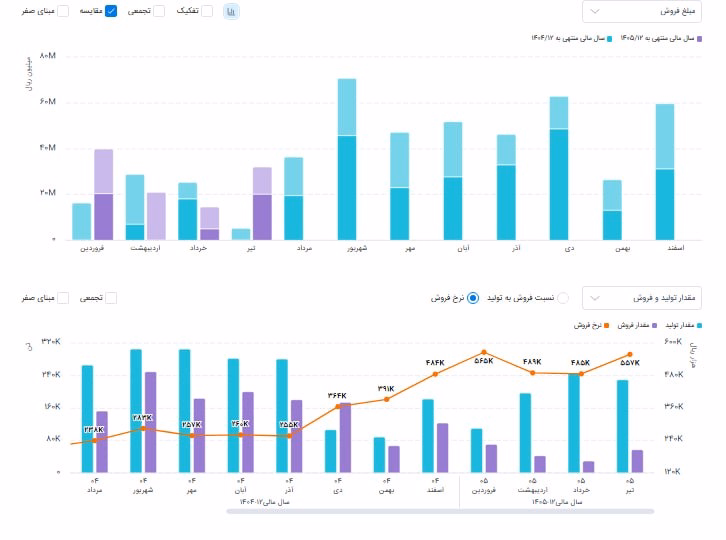726x540 pixels.
Task: Click the ۳۶۴K data point on the line
Action: 338,406
